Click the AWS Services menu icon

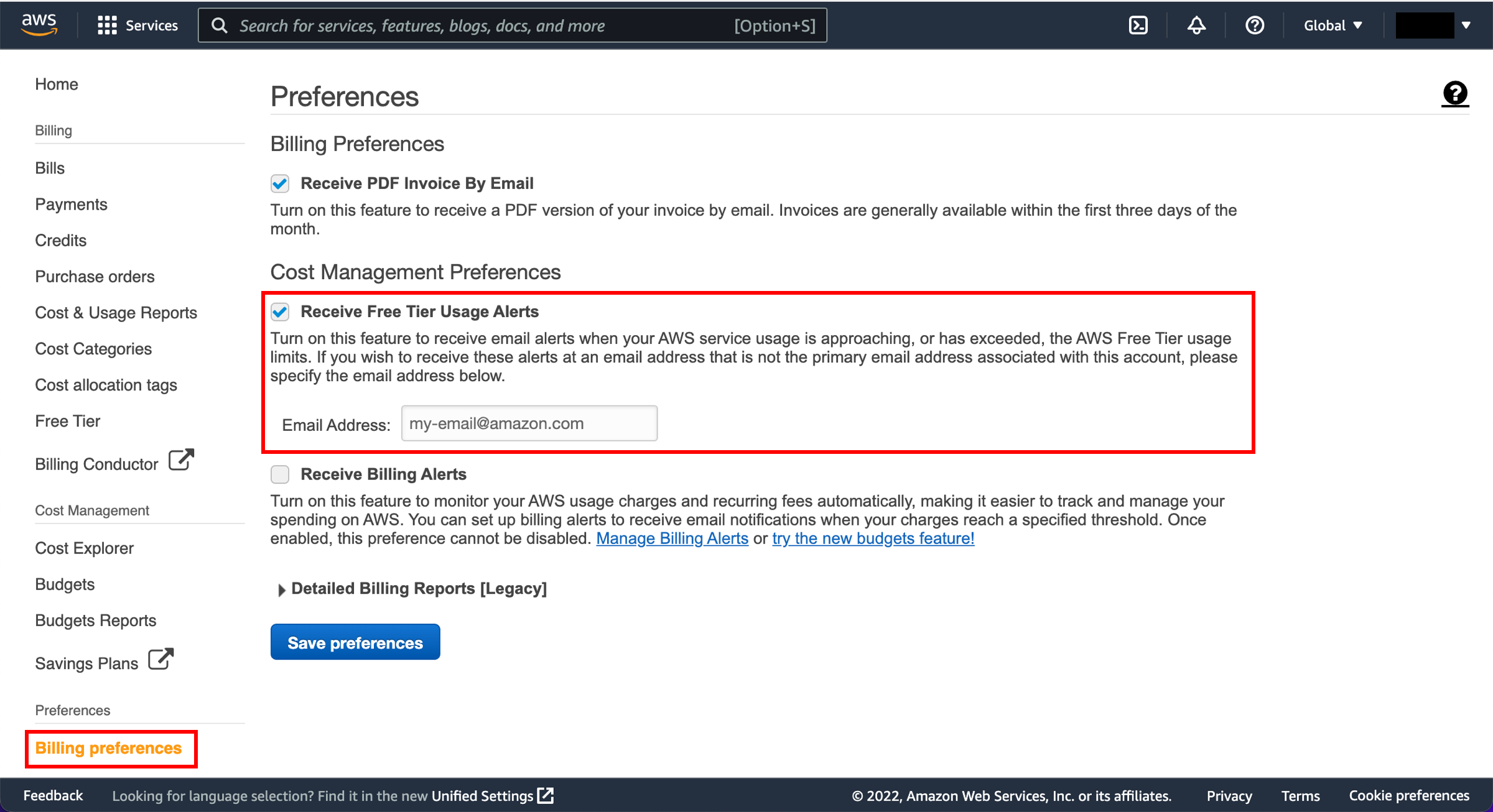106,24
